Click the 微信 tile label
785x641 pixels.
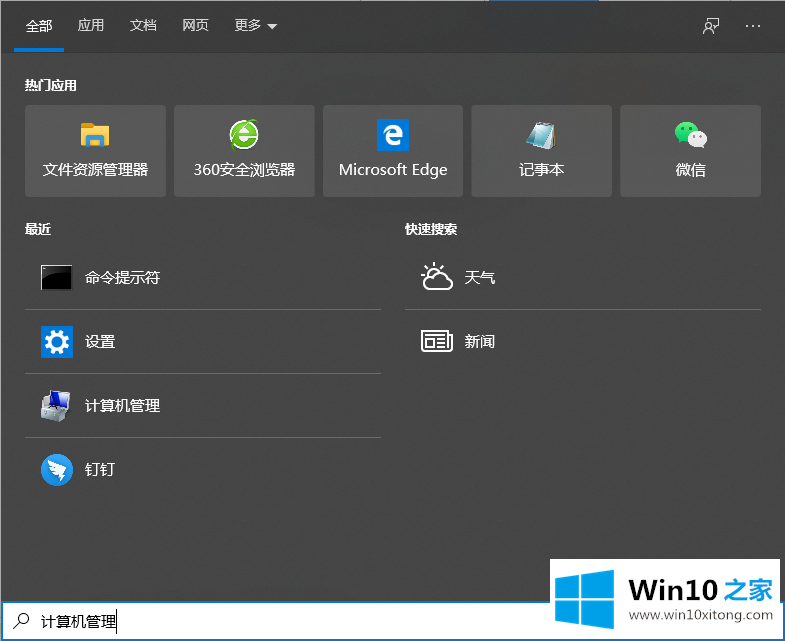pos(690,170)
